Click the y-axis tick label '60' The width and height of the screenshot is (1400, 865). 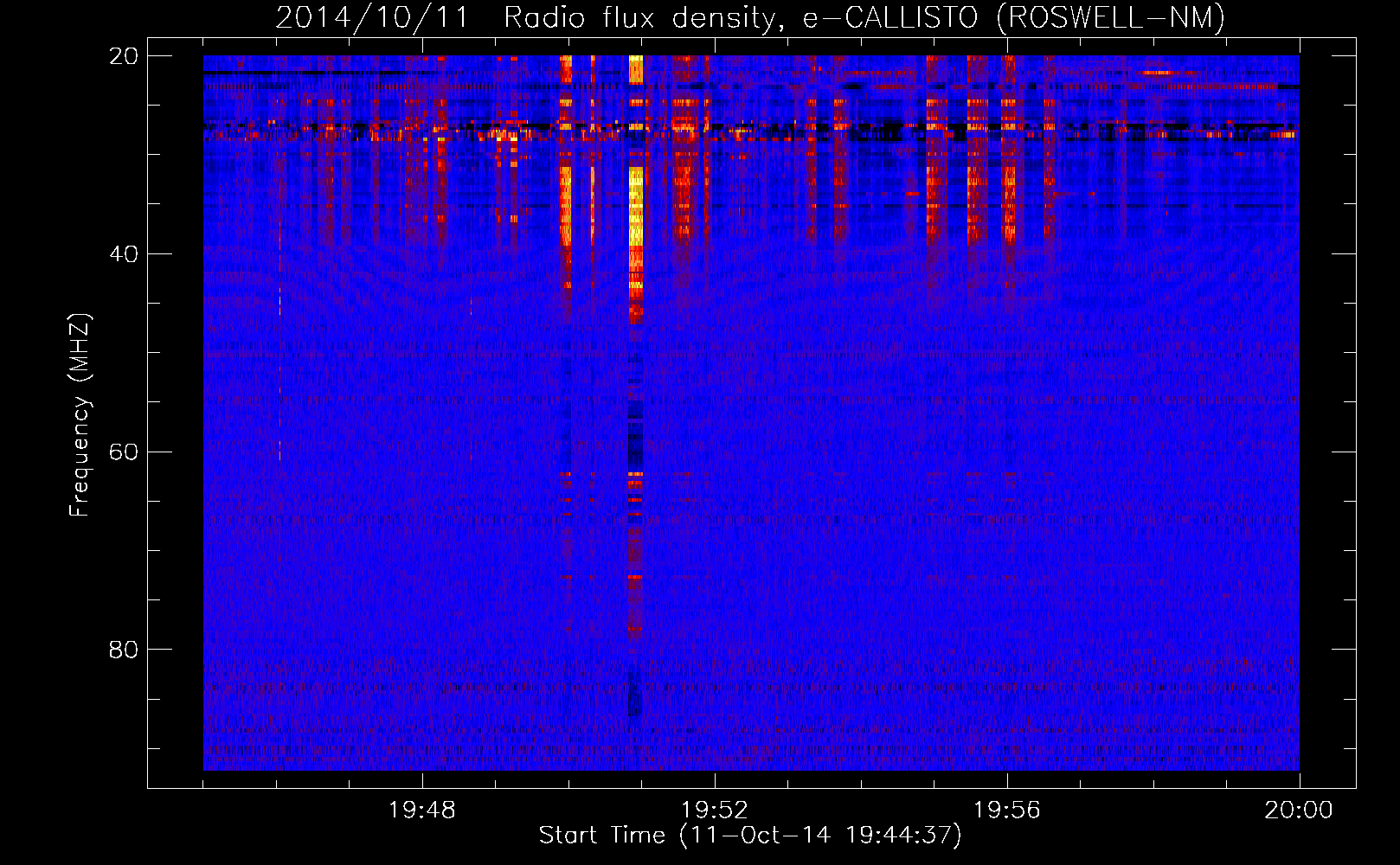point(124,452)
